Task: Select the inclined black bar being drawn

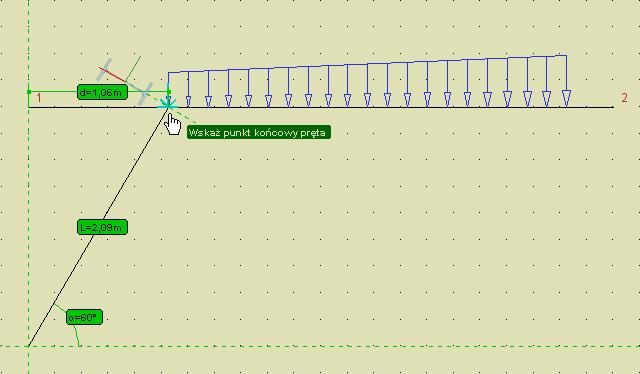Action: click(x=98, y=227)
